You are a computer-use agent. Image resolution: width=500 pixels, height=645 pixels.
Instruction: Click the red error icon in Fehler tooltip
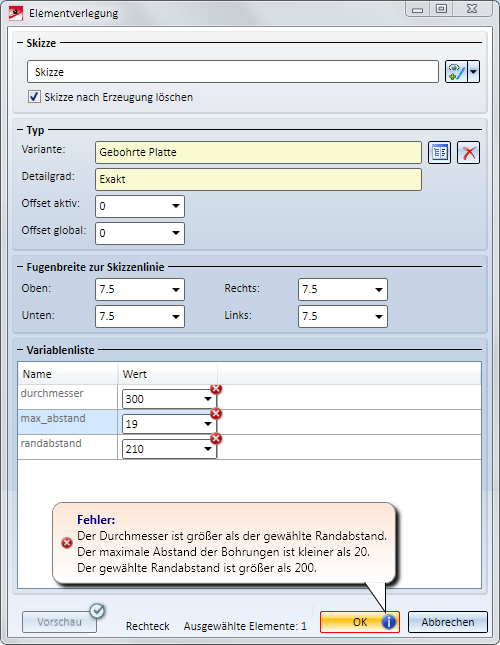(67, 543)
